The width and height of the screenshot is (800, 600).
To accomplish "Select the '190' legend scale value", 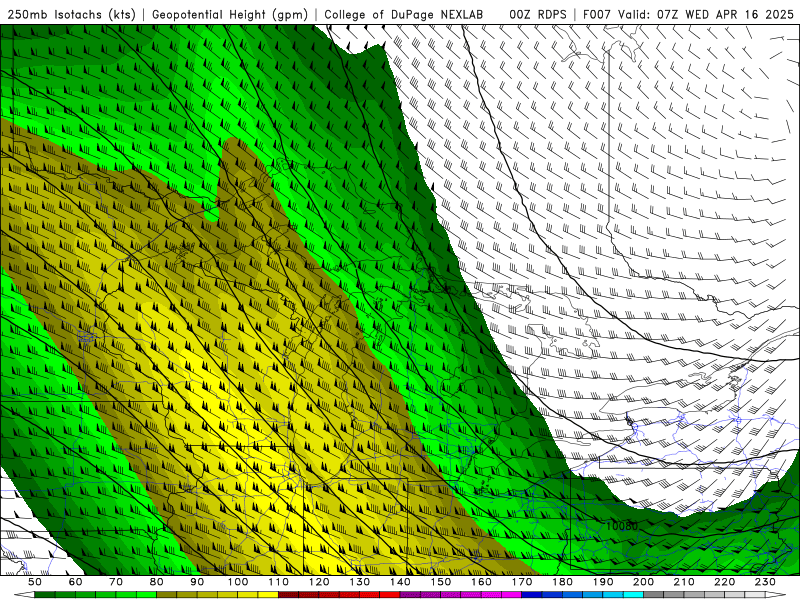I will pyautogui.click(x=603, y=582).
